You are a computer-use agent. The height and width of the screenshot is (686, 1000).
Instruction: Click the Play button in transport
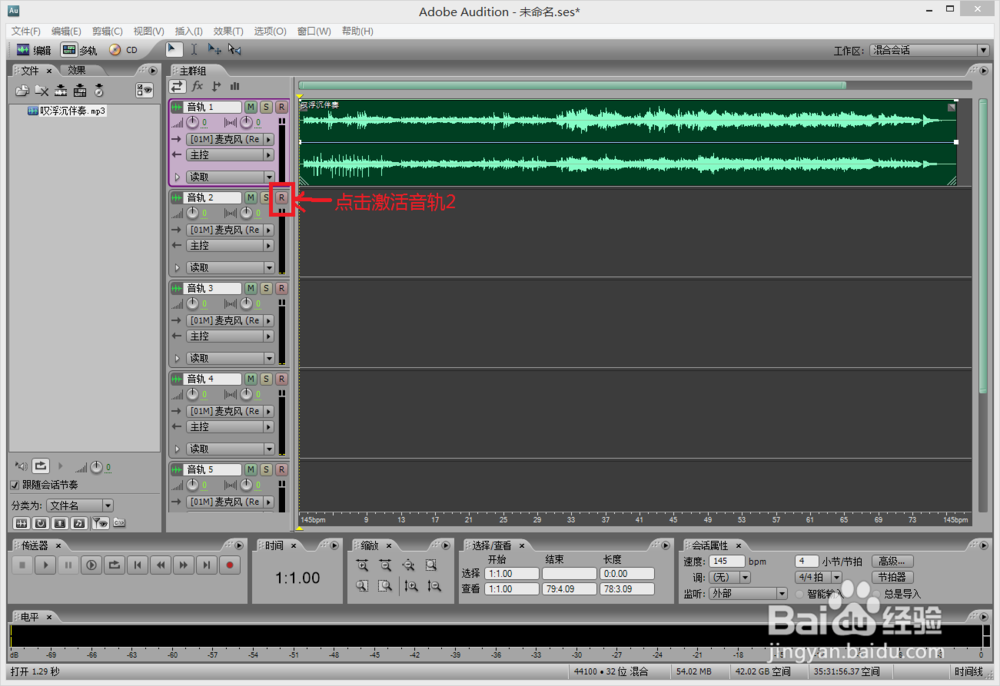coord(45,565)
